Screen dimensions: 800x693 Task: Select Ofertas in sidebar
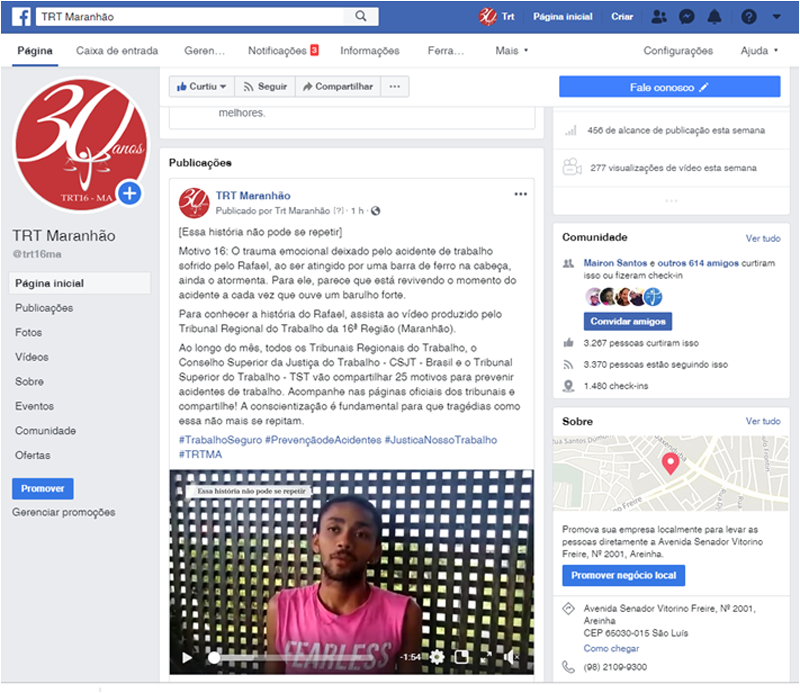[x=33, y=455]
